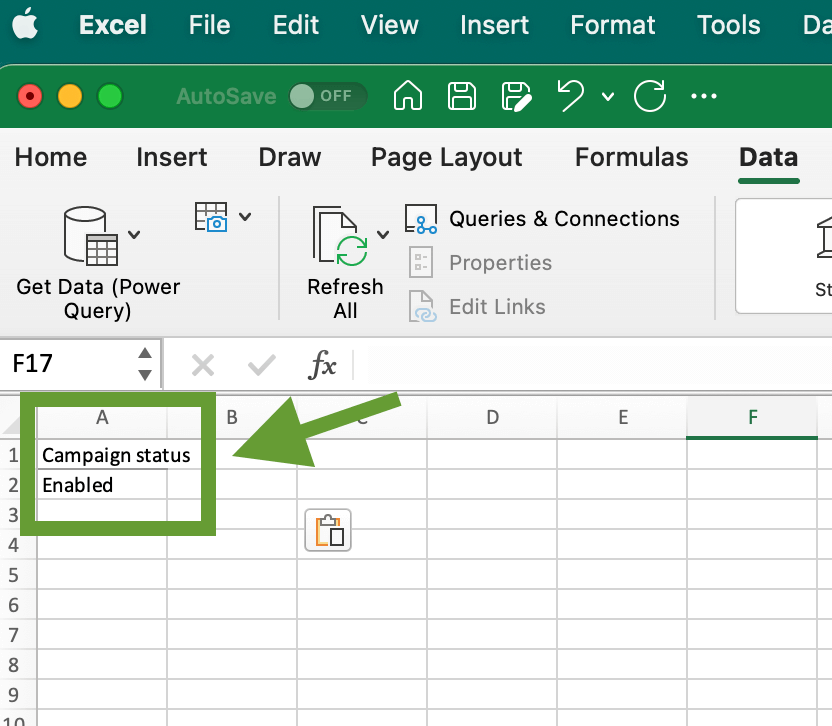This screenshot has width=832, height=726.
Task: Select row 7 header
Action: (14, 635)
